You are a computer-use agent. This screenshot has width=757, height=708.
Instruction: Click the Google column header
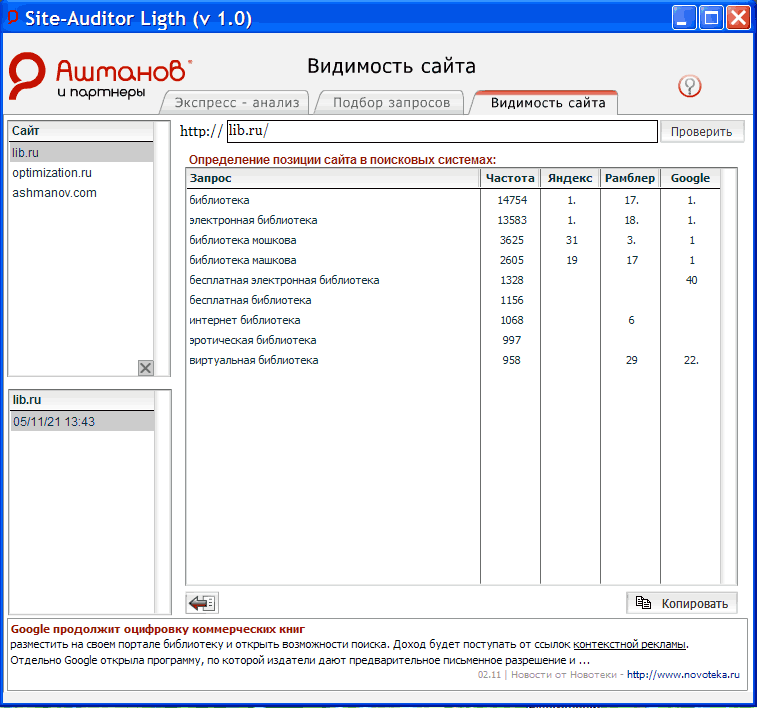coord(690,178)
